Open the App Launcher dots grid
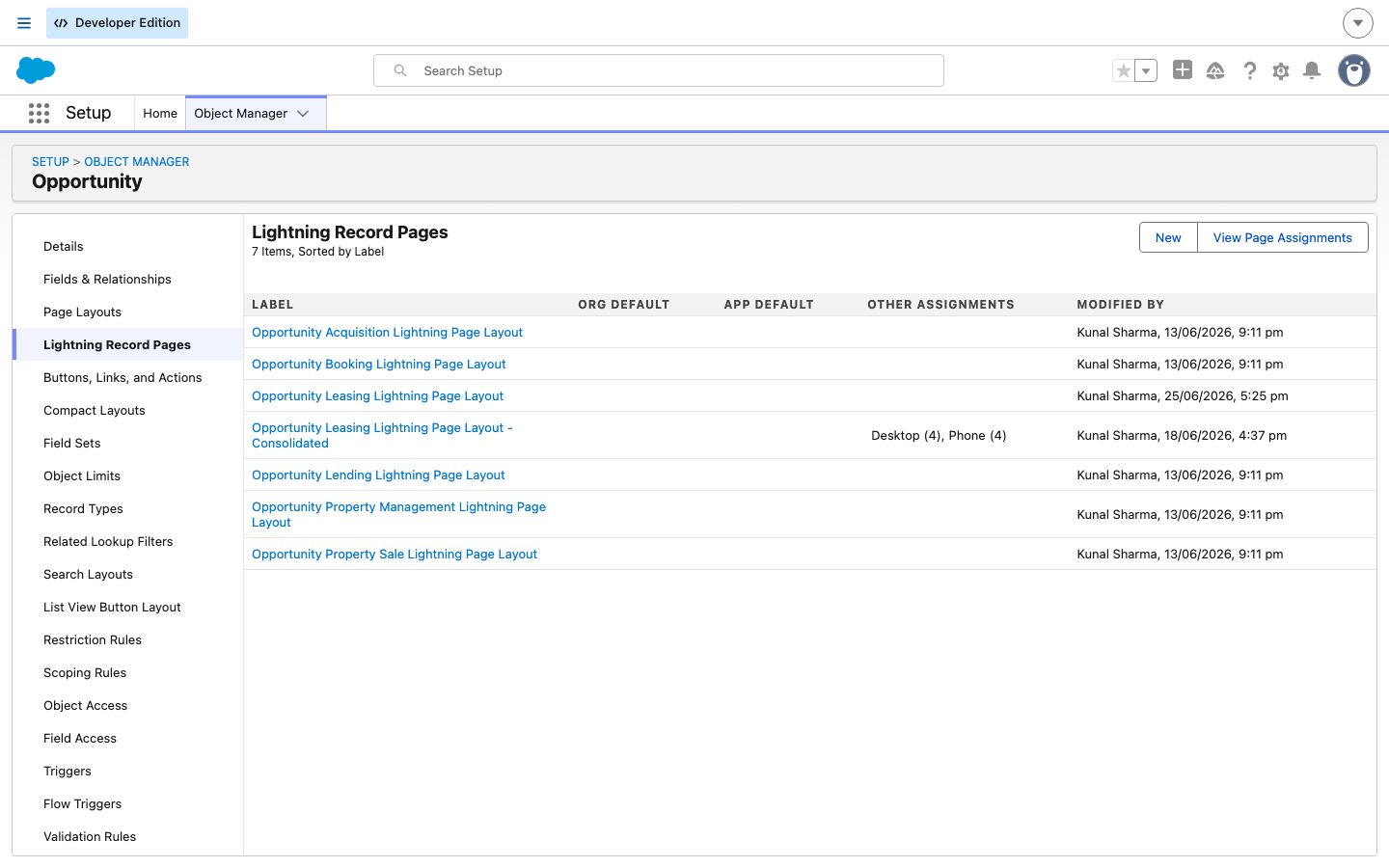 [x=39, y=113]
